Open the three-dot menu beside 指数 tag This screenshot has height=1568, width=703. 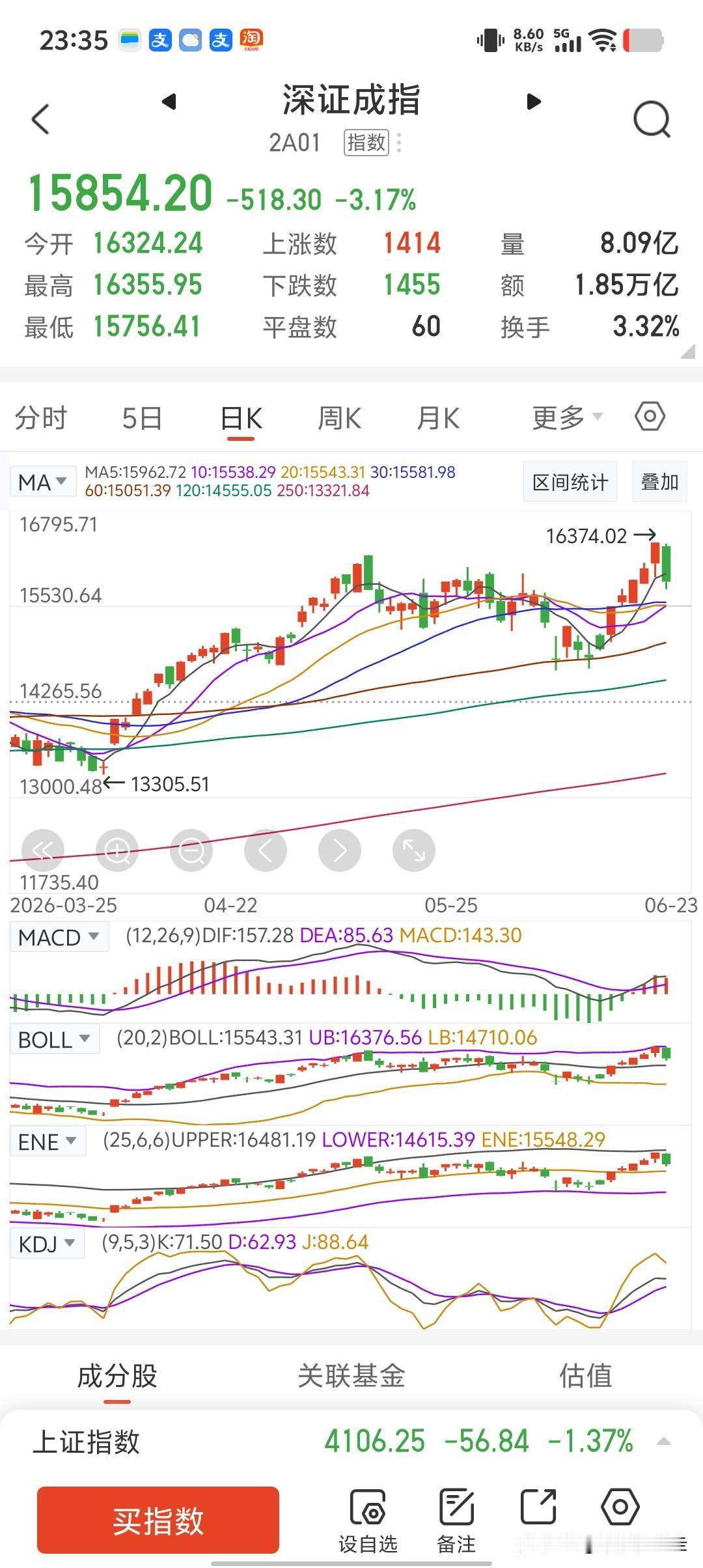point(399,143)
